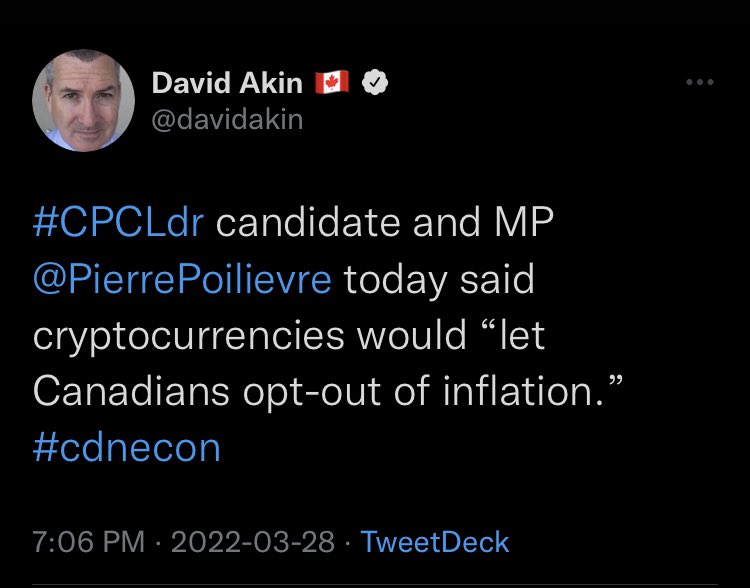Open the TweetDeck source link
Viewport: 750px width, 588px height.
(x=434, y=542)
